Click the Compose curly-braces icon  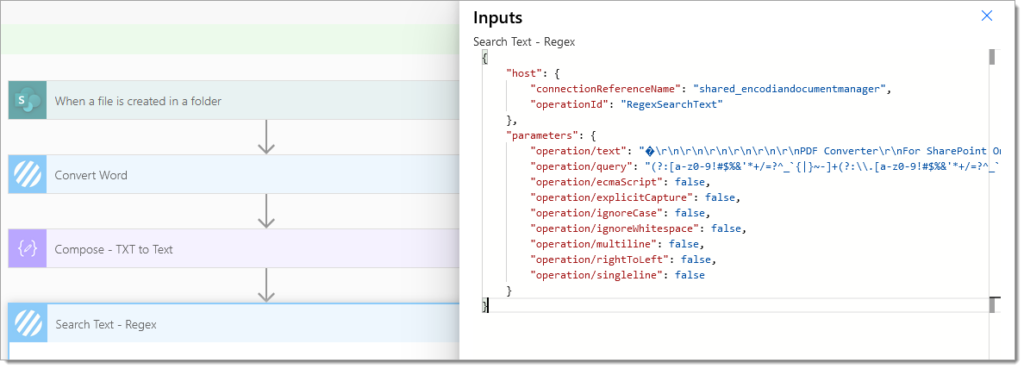(27, 249)
